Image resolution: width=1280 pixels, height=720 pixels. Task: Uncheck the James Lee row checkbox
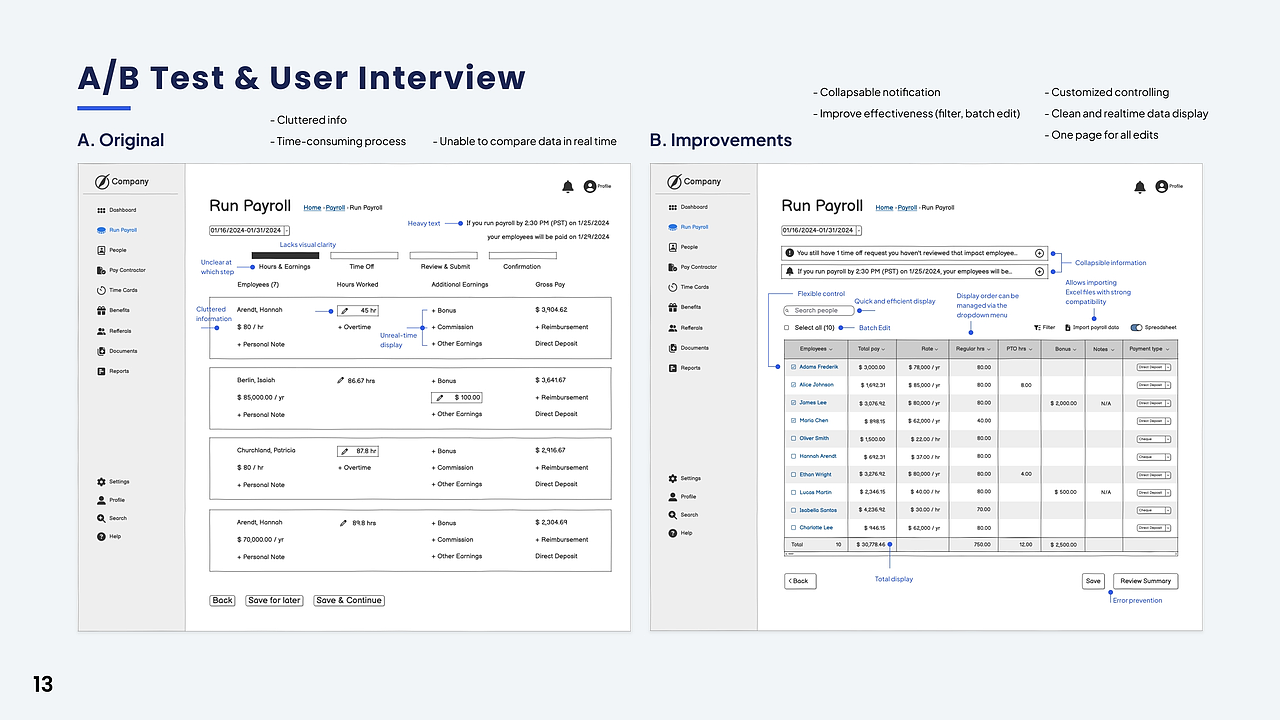tap(794, 403)
